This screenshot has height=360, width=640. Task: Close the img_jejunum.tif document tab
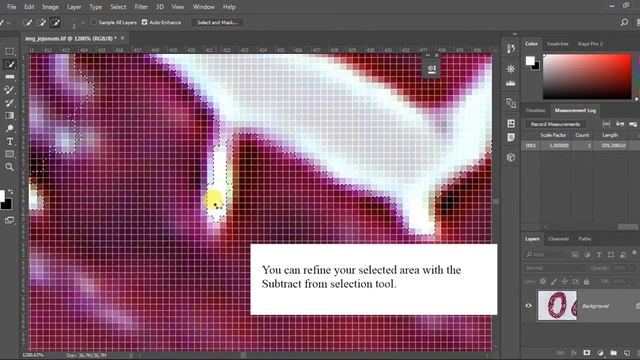click(x=122, y=38)
